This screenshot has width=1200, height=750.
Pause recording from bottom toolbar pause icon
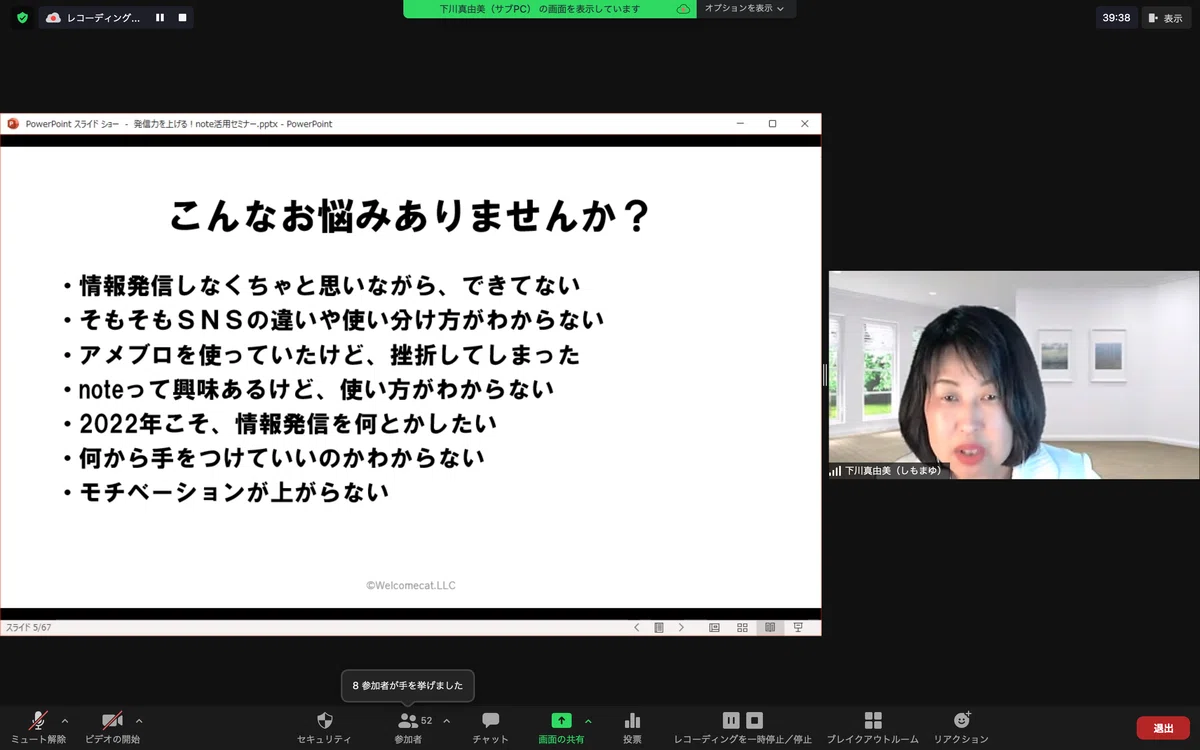pos(731,720)
